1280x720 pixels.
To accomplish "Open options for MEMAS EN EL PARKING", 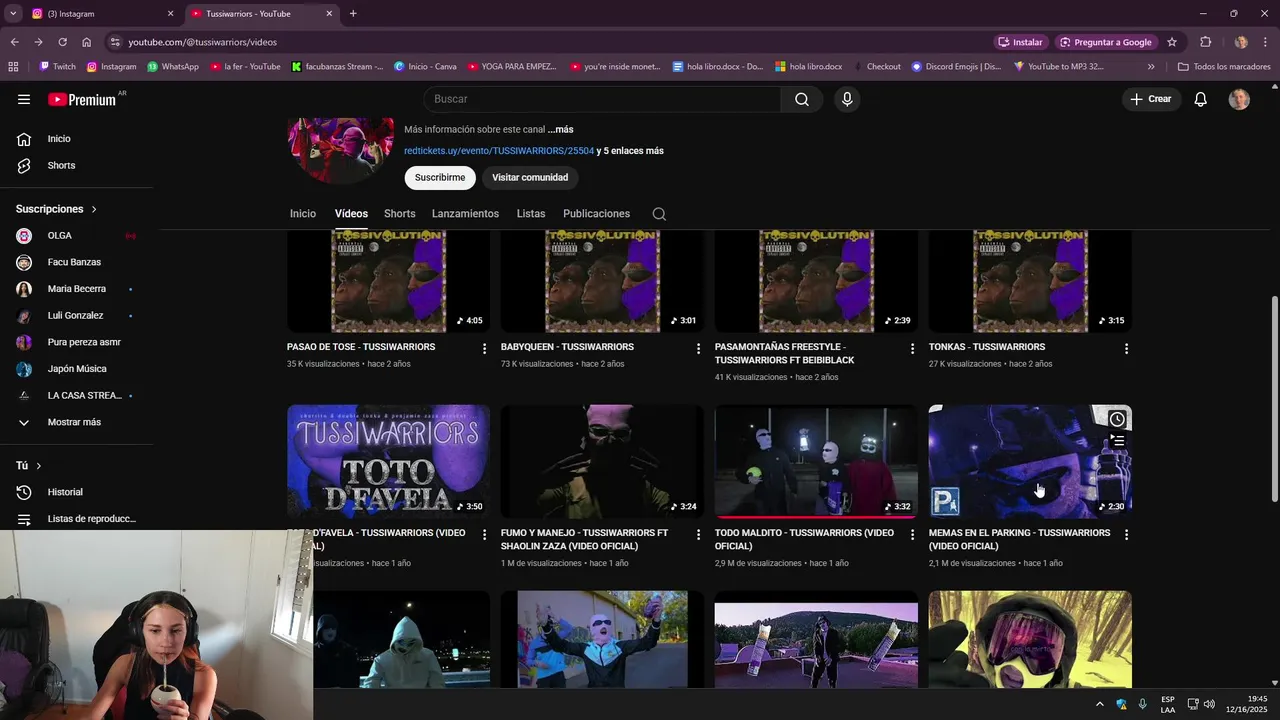I will 1126,534.
